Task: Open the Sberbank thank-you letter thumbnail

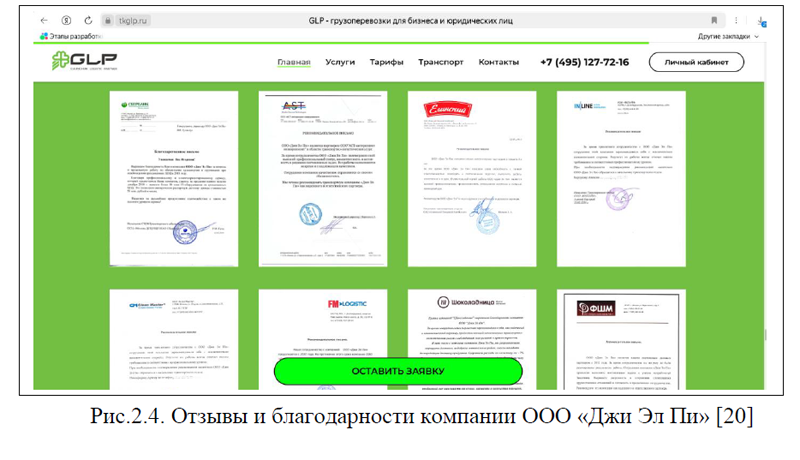Action: point(174,178)
